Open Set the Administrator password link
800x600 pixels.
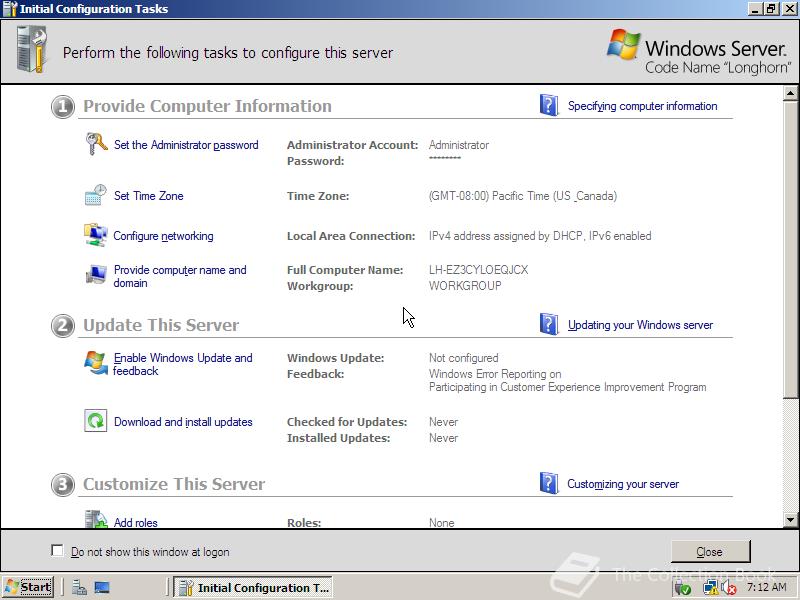(x=186, y=145)
